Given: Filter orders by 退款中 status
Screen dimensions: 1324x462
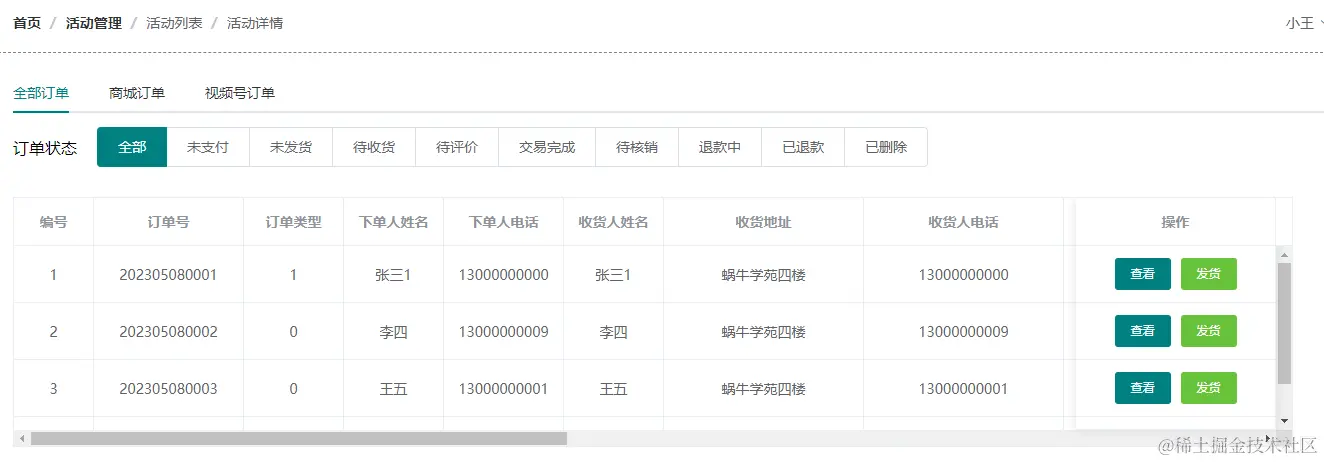Looking at the screenshot, I should (x=720, y=147).
